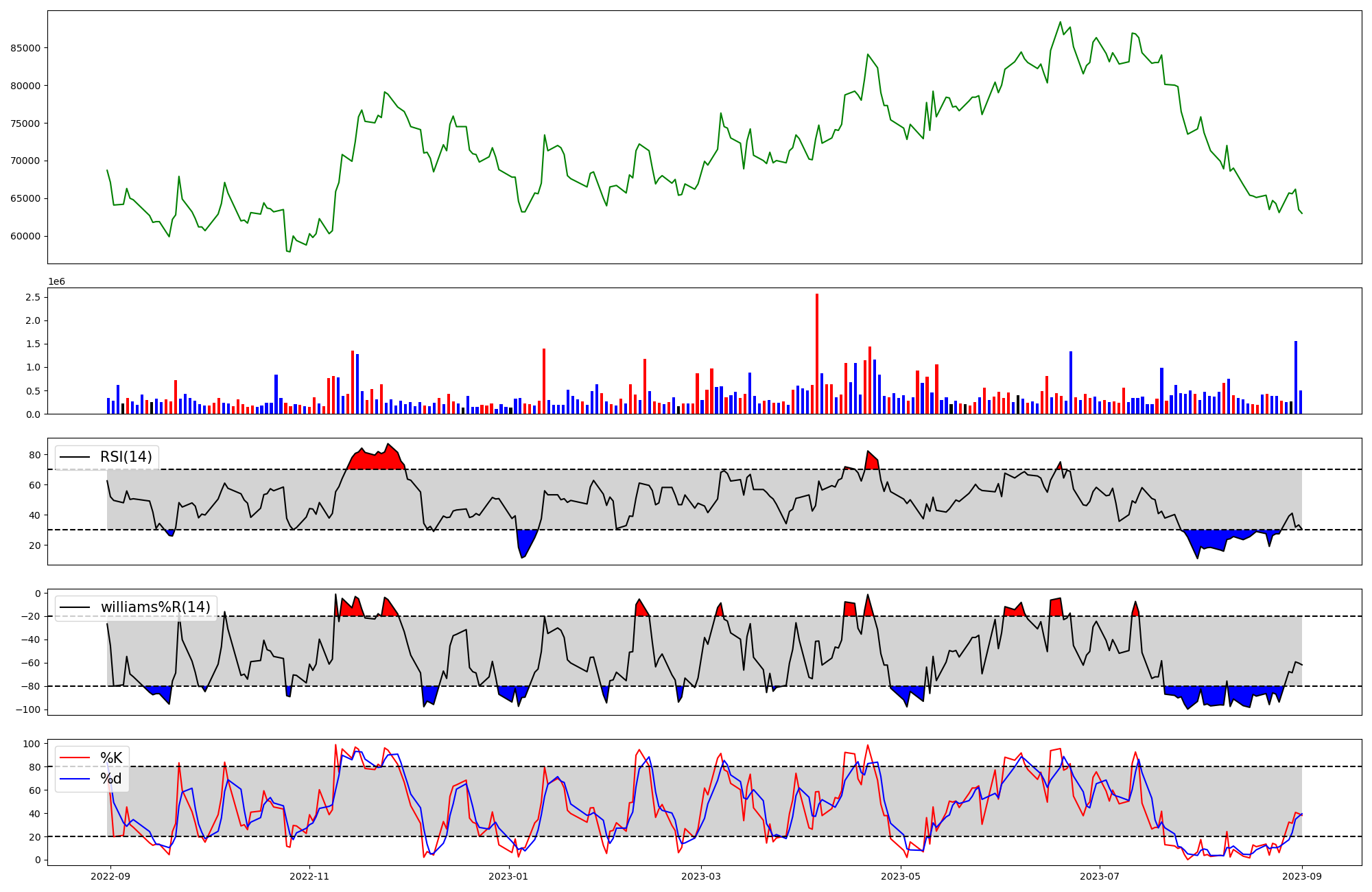Image resolution: width=1372 pixels, height=892 pixels.
Task: Click the blue %d legend line swatch
Action: point(75,779)
